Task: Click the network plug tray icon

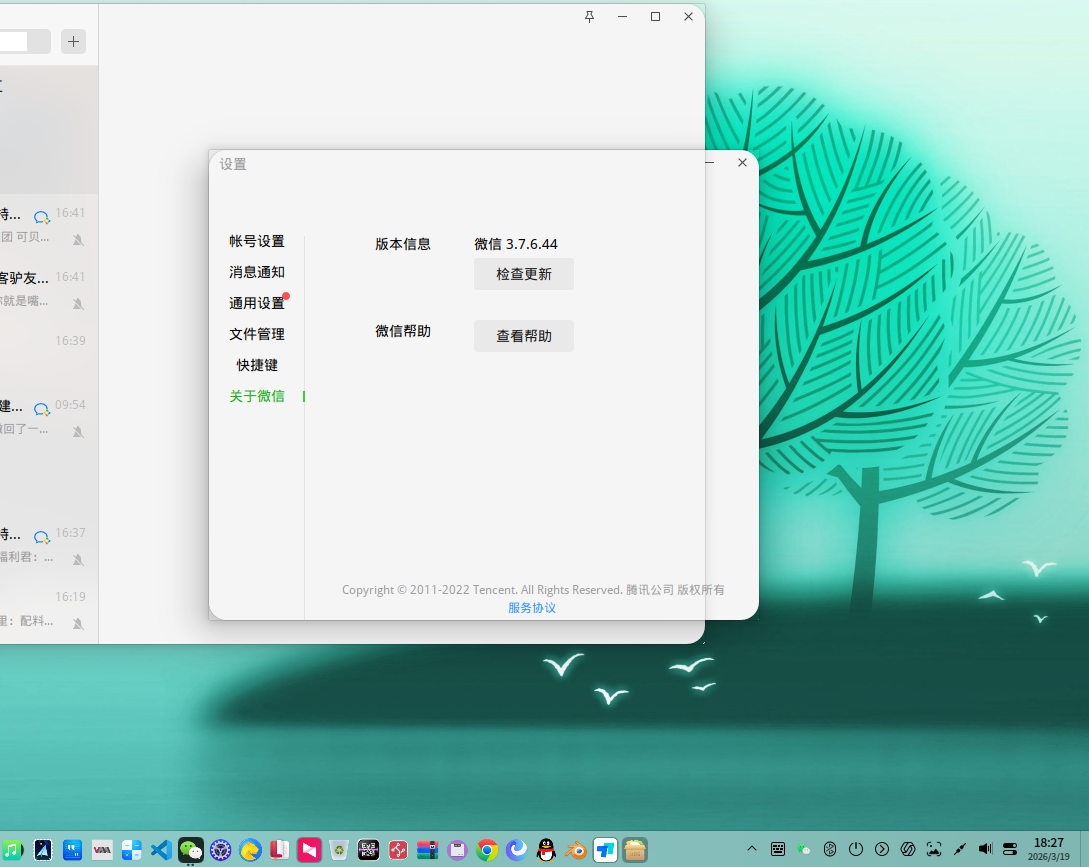Action: (x=960, y=849)
